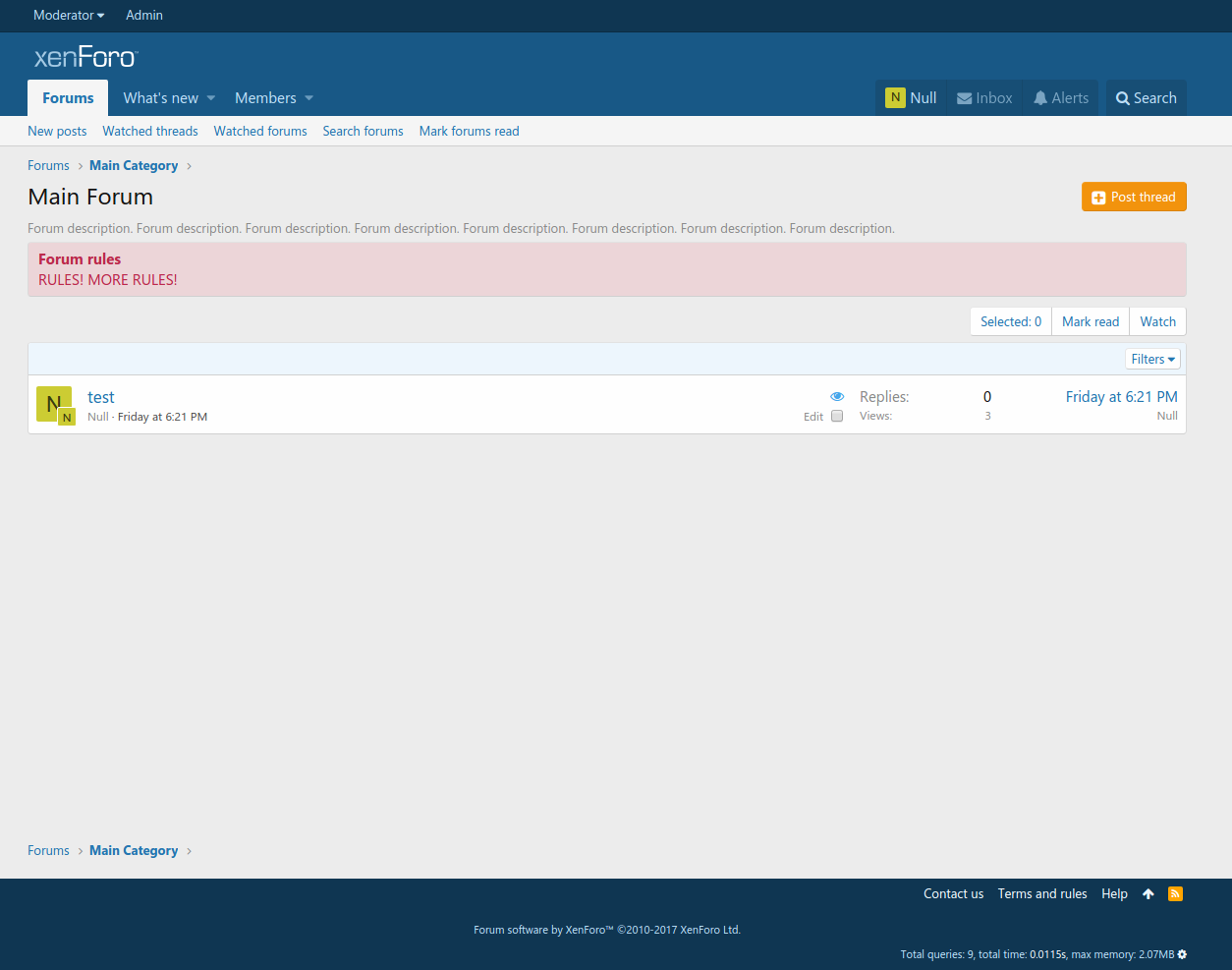1232x970 pixels.
Task: Click the Watch button
Action: coord(1157,321)
